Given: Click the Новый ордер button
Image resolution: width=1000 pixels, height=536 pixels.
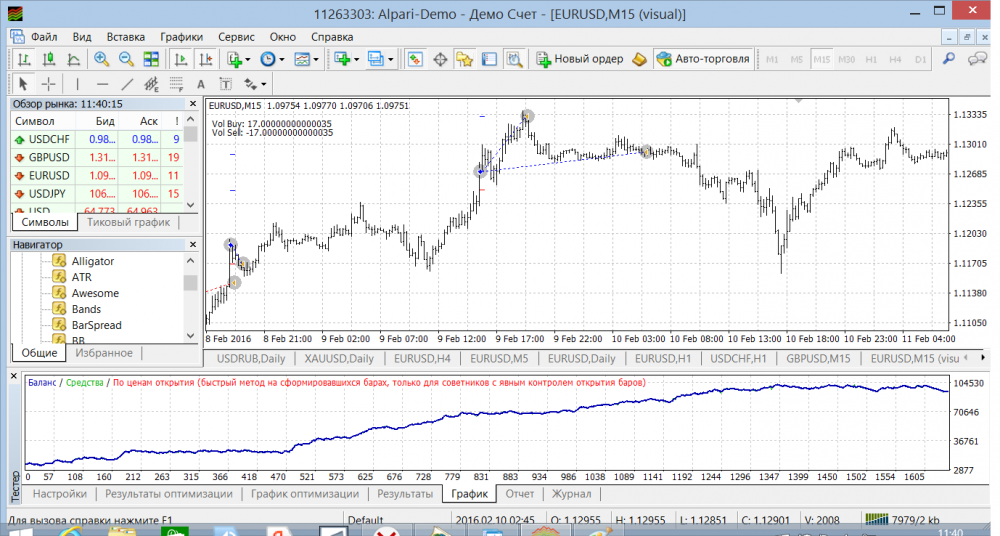Looking at the screenshot, I should (x=580, y=60).
